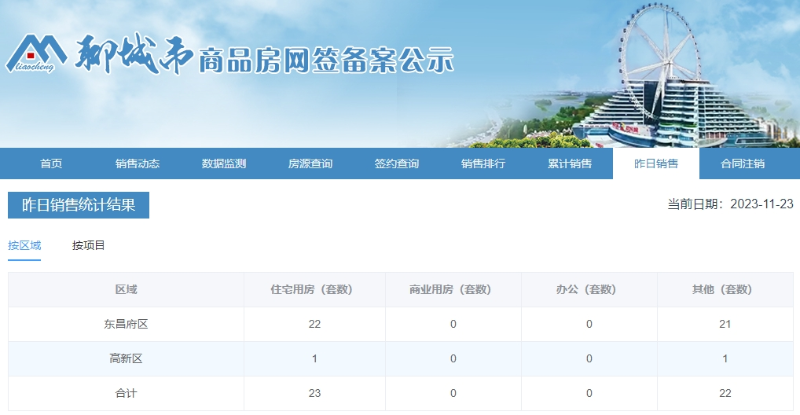
Task: Select the 东昌府区 row label
Action: [x=126, y=324]
